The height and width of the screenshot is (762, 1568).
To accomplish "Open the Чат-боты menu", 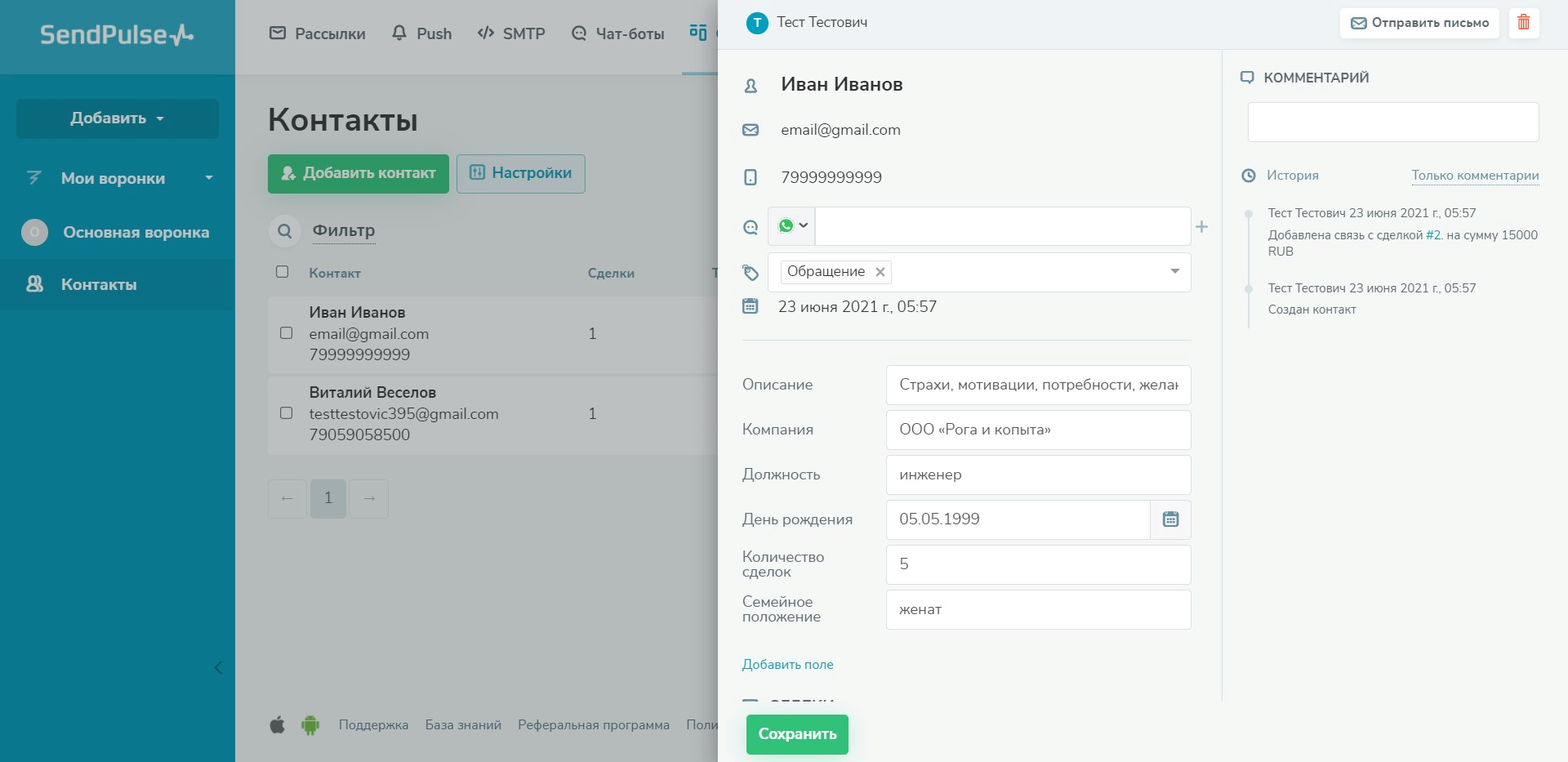I will [x=617, y=33].
